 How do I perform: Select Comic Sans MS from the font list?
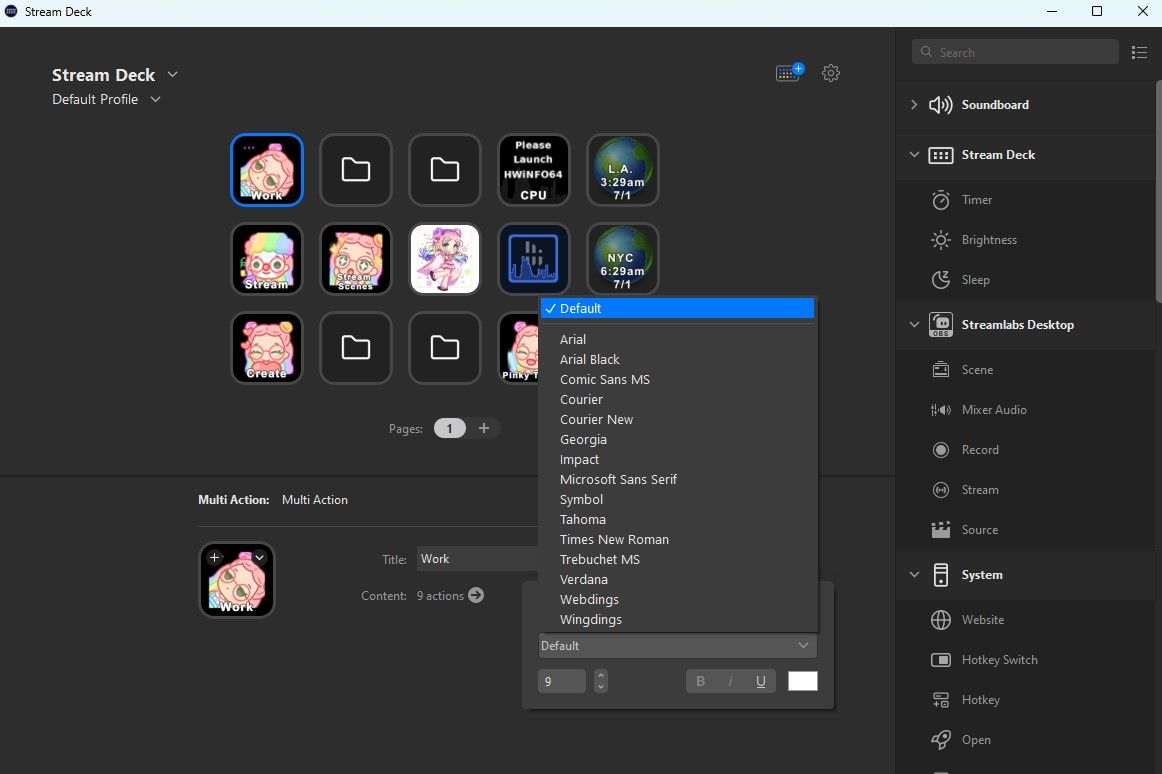click(605, 379)
